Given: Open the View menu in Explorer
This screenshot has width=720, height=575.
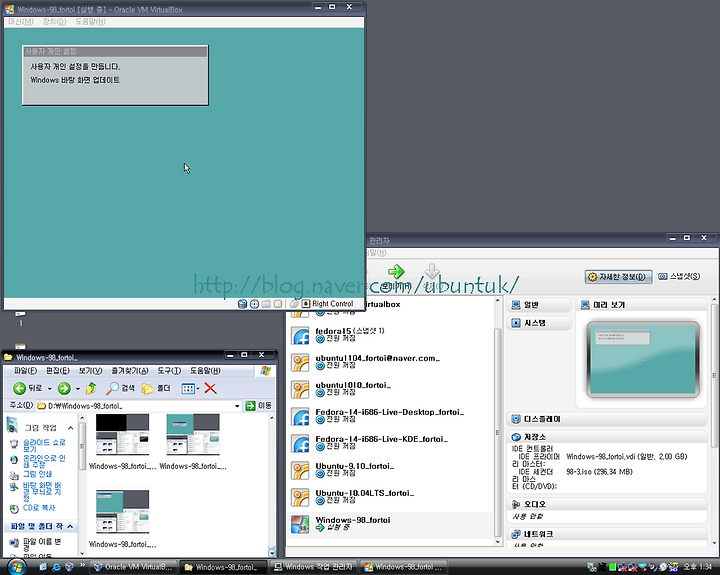Looking at the screenshot, I should [90, 371].
